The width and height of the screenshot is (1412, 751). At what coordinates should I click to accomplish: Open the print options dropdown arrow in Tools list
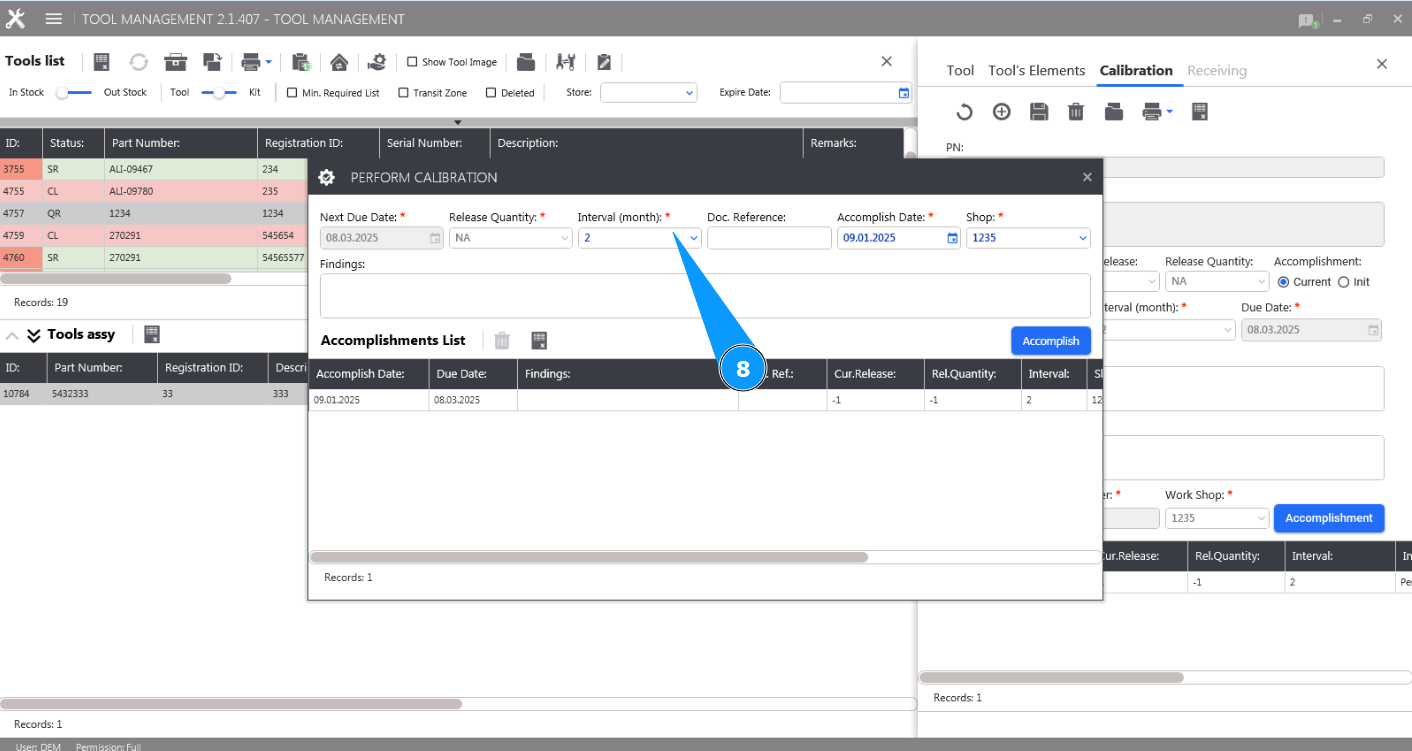[x=268, y=63]
